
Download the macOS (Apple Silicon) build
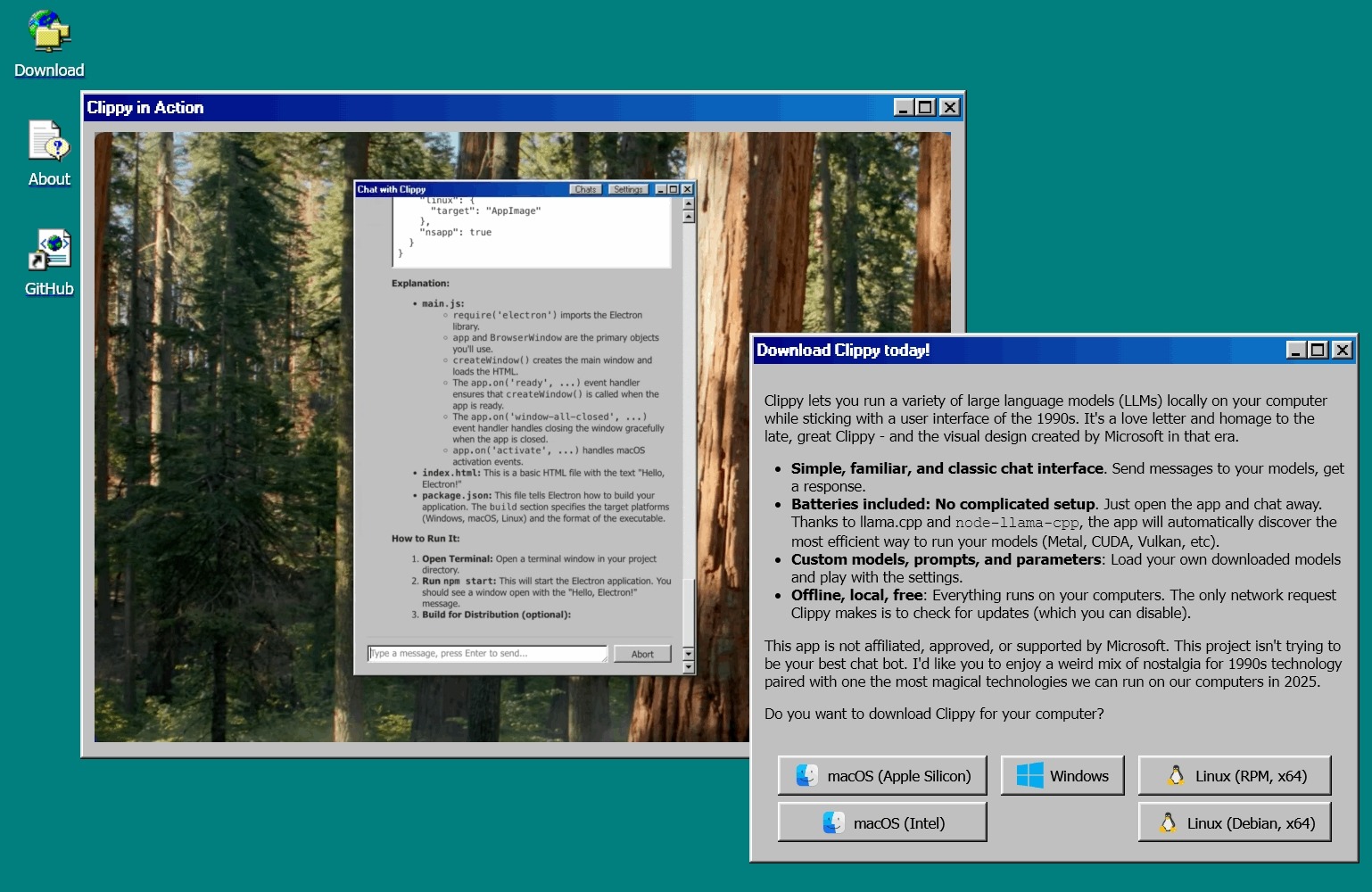pyautogui.click(x=882, y=775)
